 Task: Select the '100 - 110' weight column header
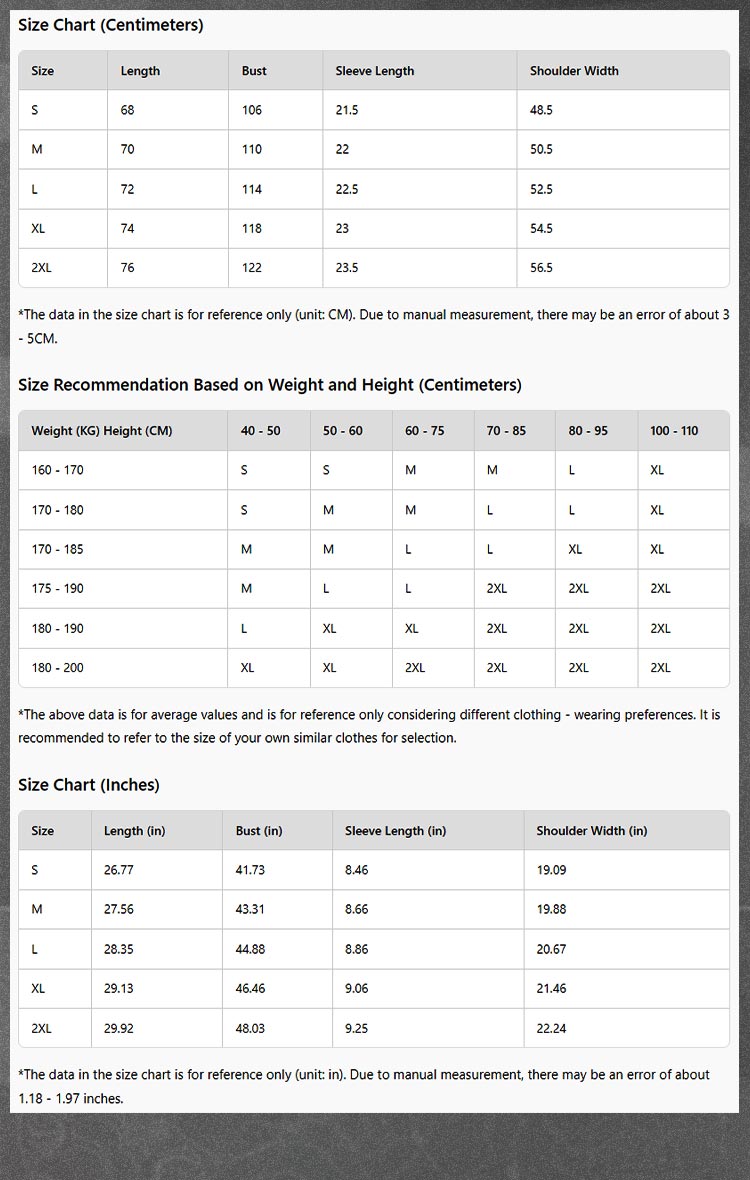tap(674, 431)
